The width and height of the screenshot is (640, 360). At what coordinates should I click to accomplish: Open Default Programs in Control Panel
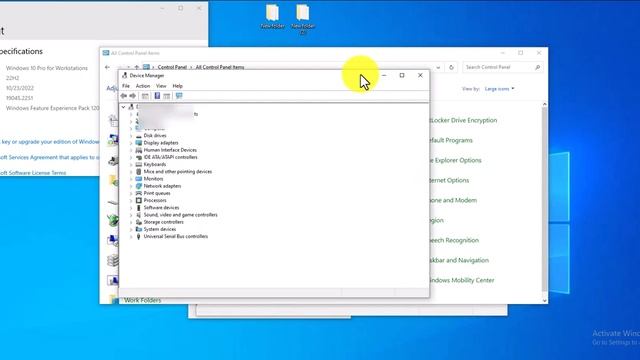coord(451,140)
